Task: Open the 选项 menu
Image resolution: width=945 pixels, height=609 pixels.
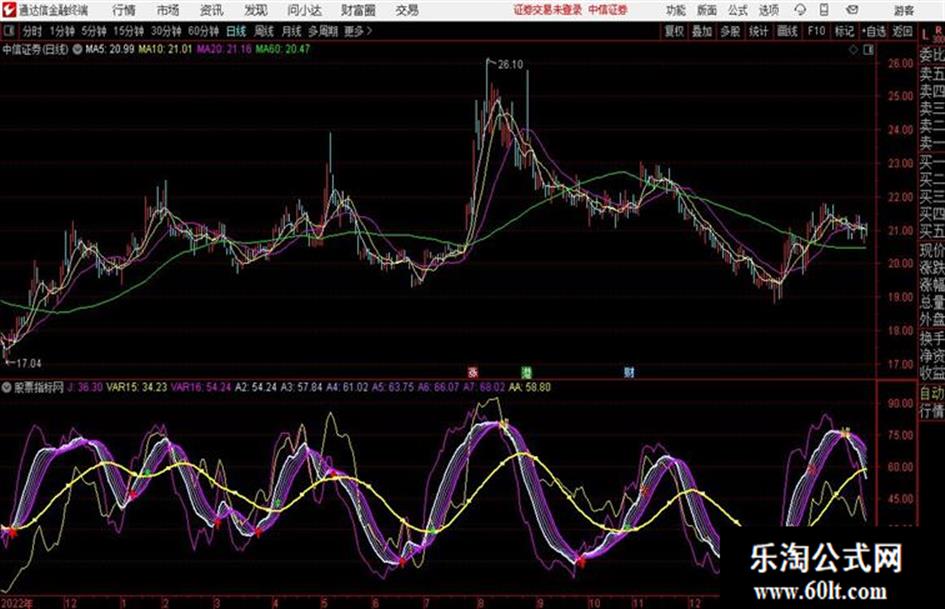Action: tap(768, 10)
